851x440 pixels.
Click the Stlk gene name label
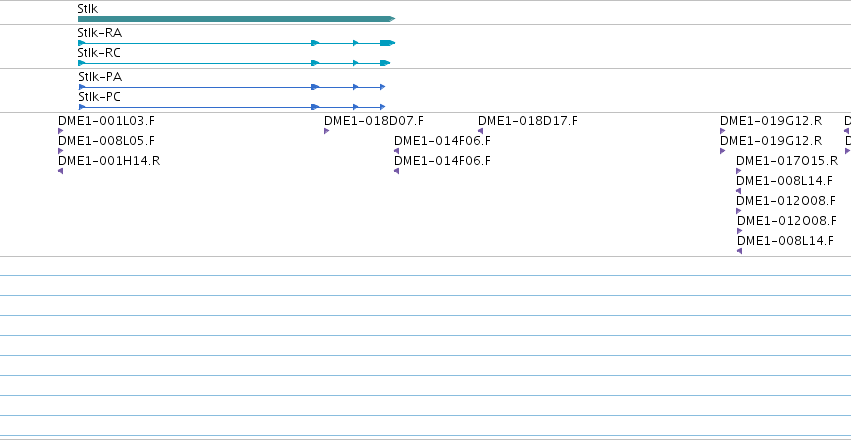click(87, 9)
